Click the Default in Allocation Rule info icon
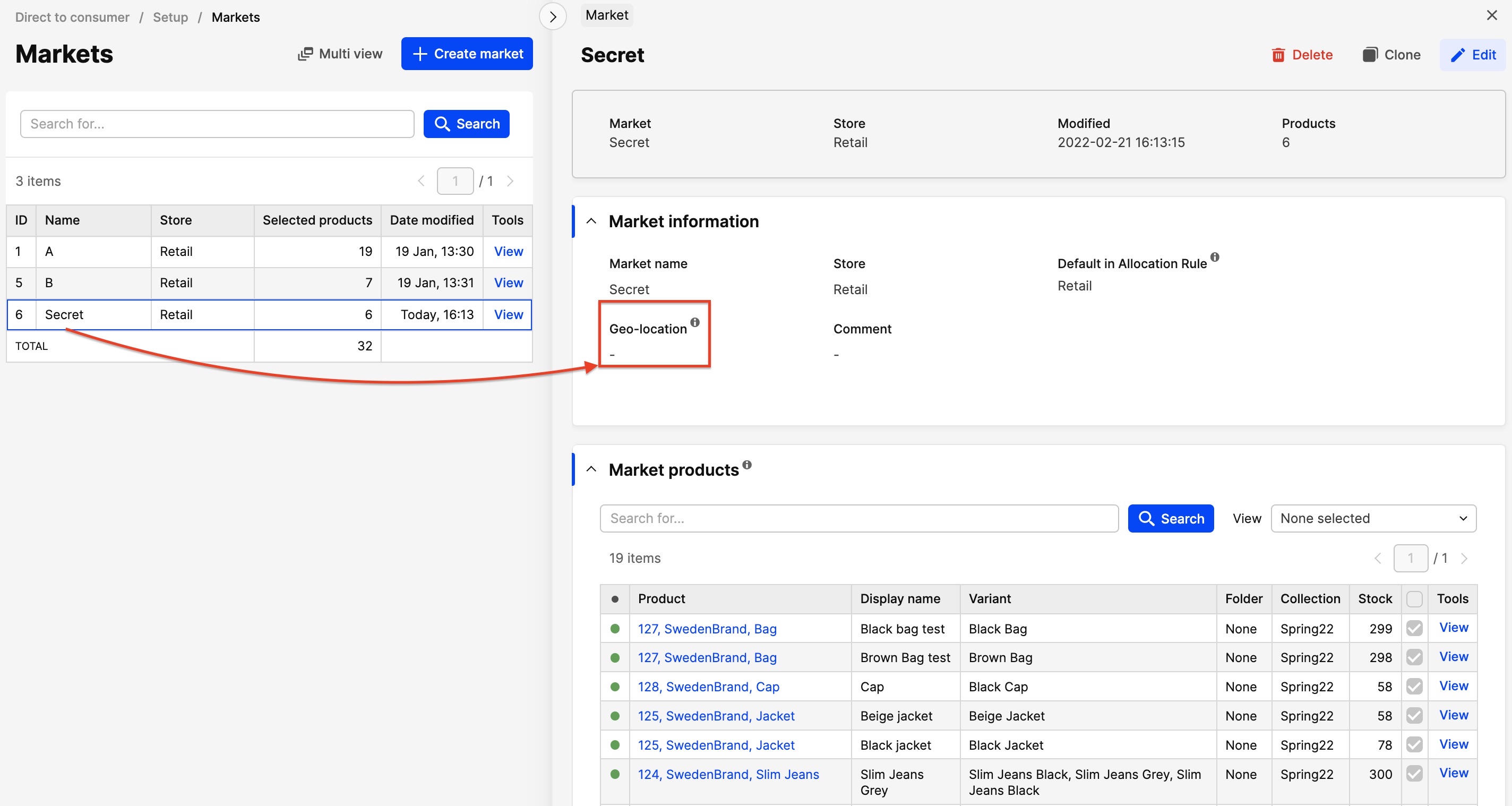Screen dimensions: 1512x806 (1215, 257)
